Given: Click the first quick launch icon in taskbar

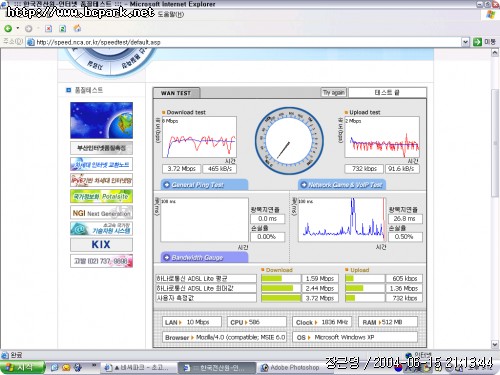Looking at the screenshot, I should click(x=54, y=367).
